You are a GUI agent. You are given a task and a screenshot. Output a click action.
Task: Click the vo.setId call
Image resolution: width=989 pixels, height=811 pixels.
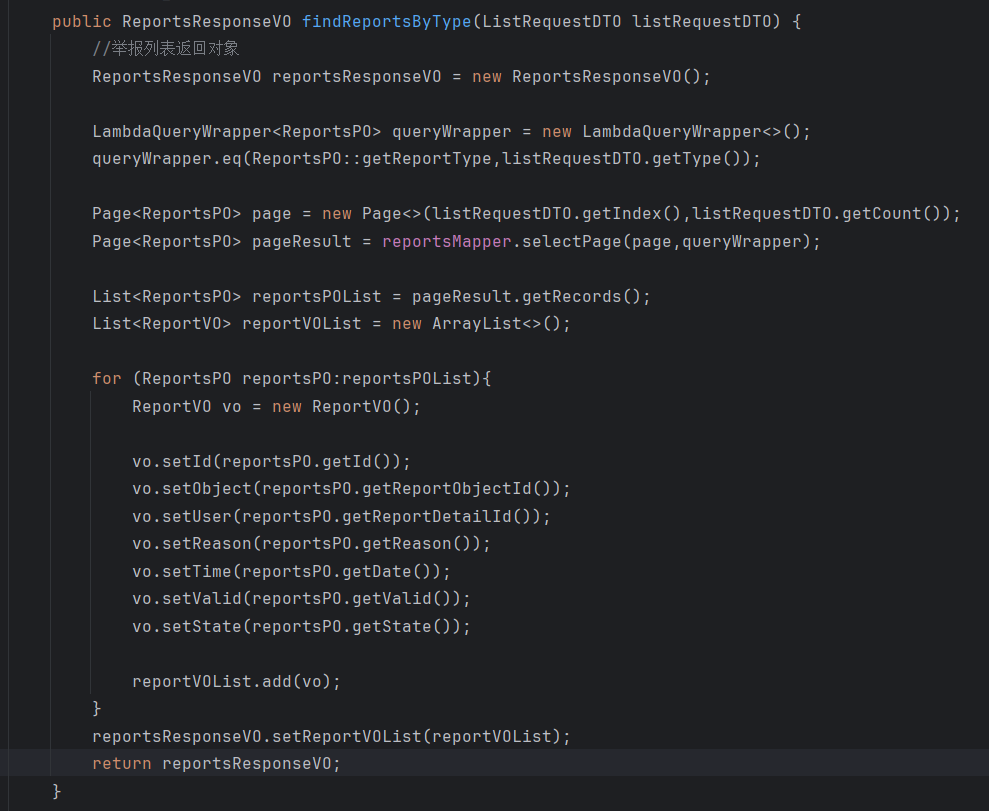[172, 461]
